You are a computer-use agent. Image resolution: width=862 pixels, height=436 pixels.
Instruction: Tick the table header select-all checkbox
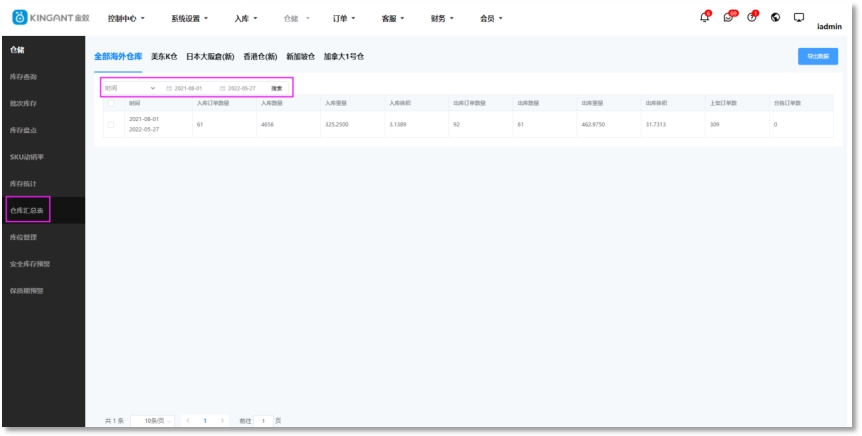pos(111,103)
